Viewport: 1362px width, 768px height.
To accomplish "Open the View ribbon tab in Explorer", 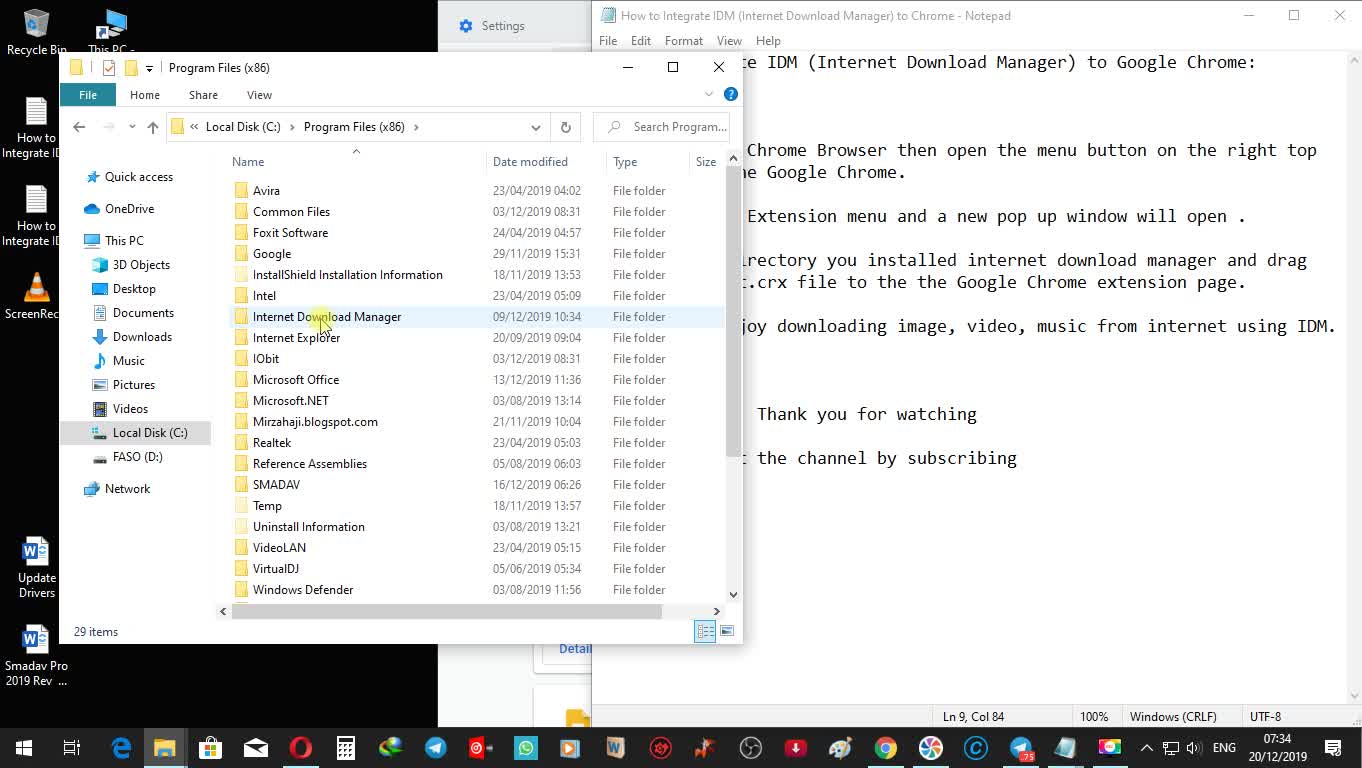I will [x=259, y=95].
